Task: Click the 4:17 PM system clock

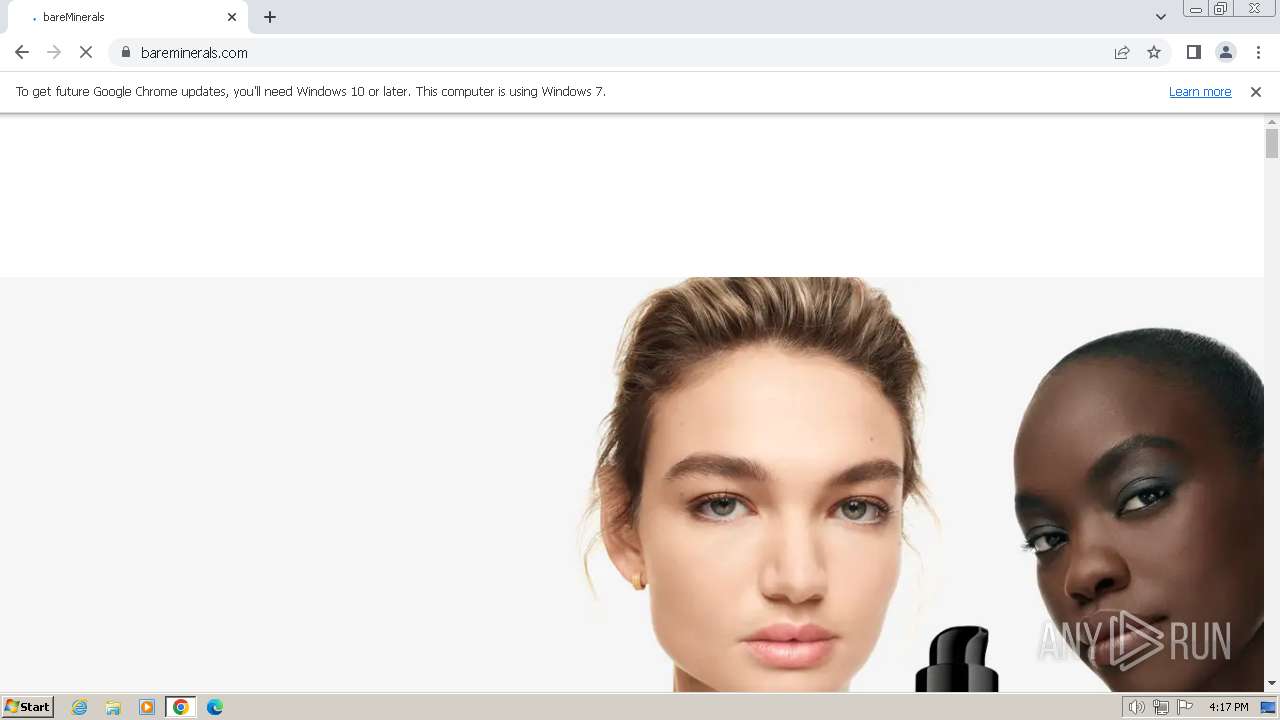Action: pyautogui.click(x=1228, y=707)
